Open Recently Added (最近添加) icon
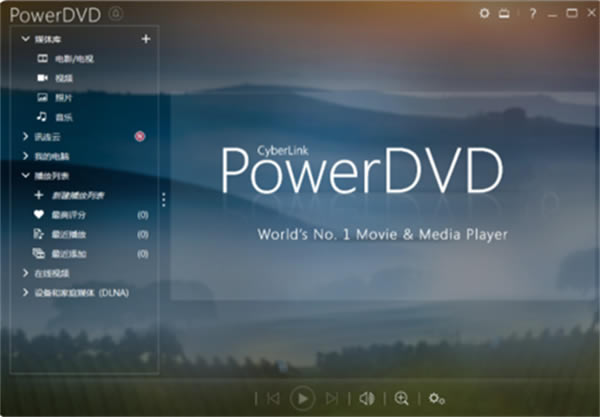Viewport: 600px width, 417px height. tap(39, 253)
